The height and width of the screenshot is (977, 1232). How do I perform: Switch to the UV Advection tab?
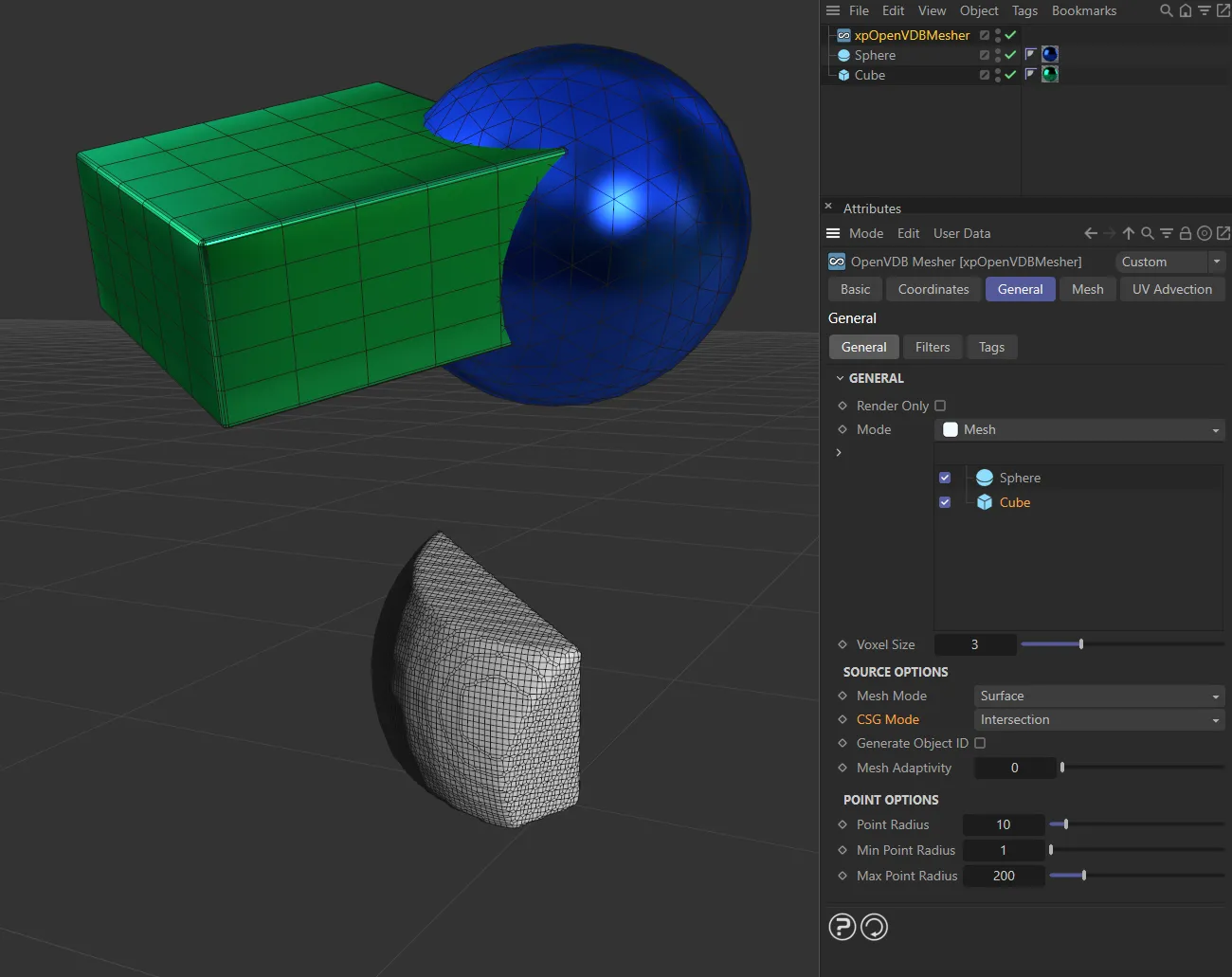tap(1172, 289)
